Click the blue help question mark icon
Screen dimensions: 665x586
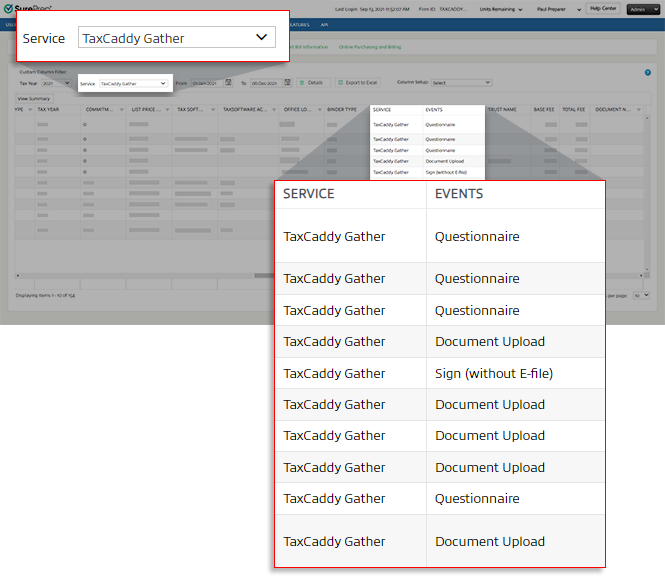click(648, 73)
